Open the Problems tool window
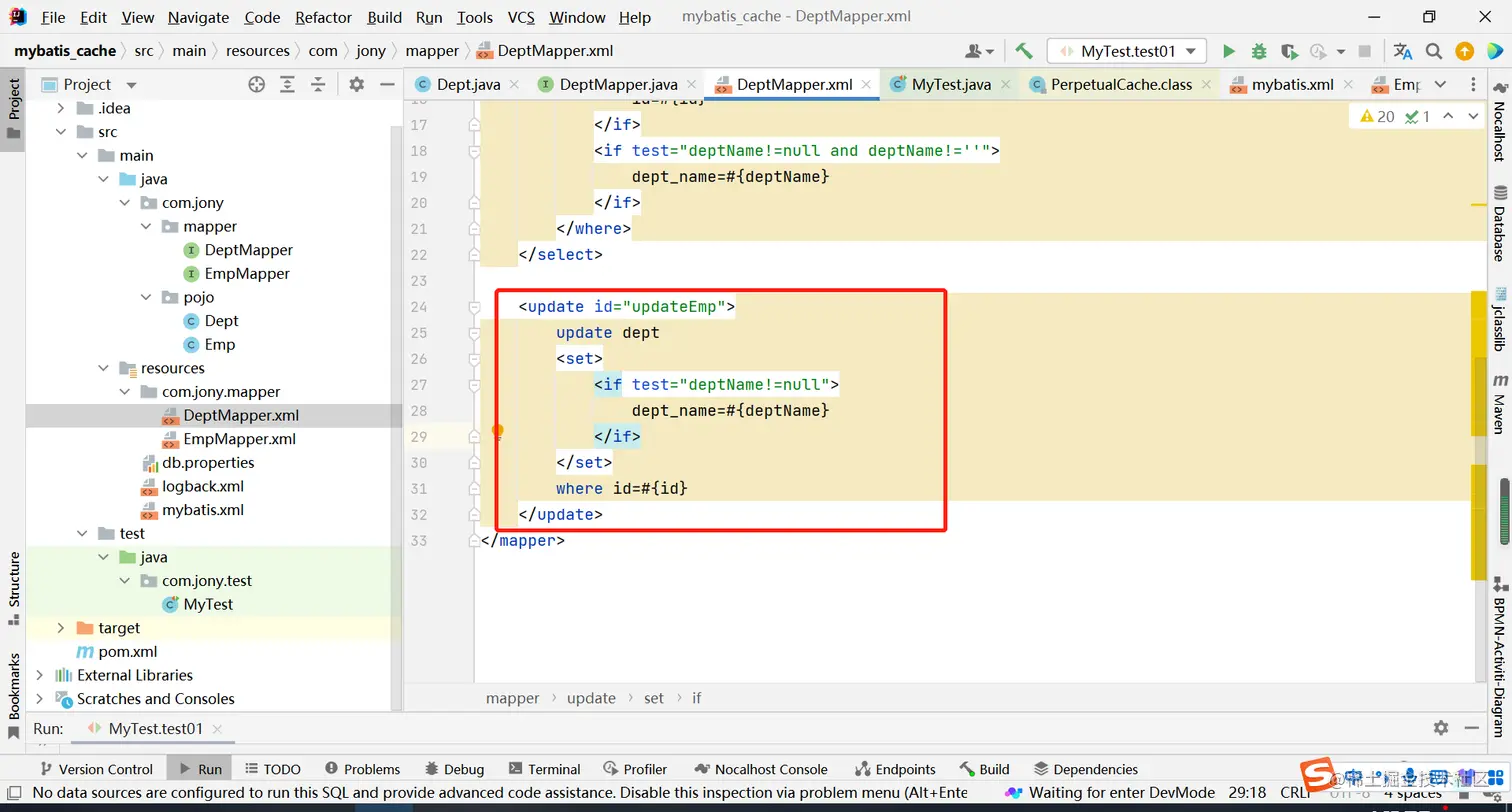 click(x=363, y=769)
